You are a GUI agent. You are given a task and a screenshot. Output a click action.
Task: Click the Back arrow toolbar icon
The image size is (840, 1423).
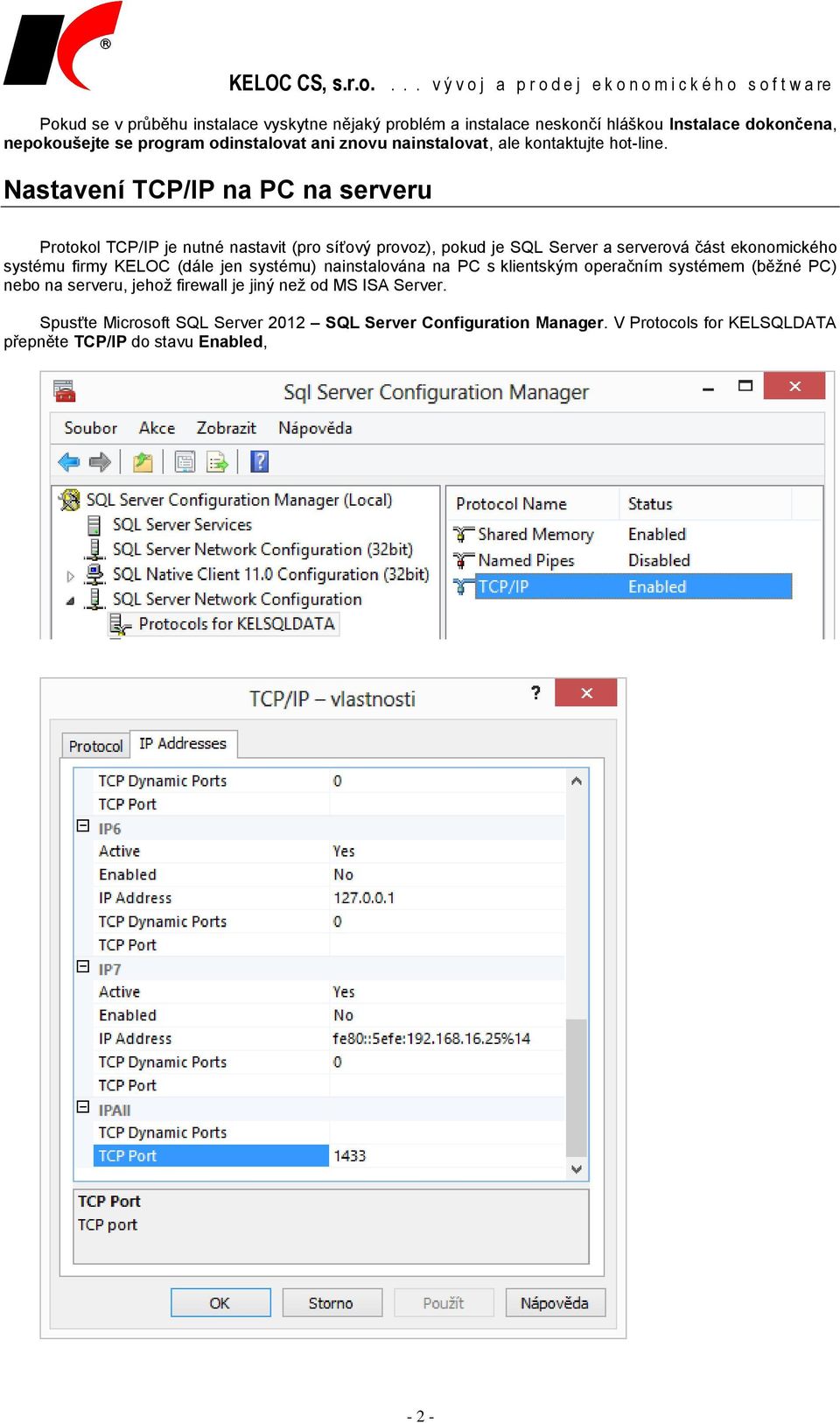pyautogui.click(x=68, y=461)
